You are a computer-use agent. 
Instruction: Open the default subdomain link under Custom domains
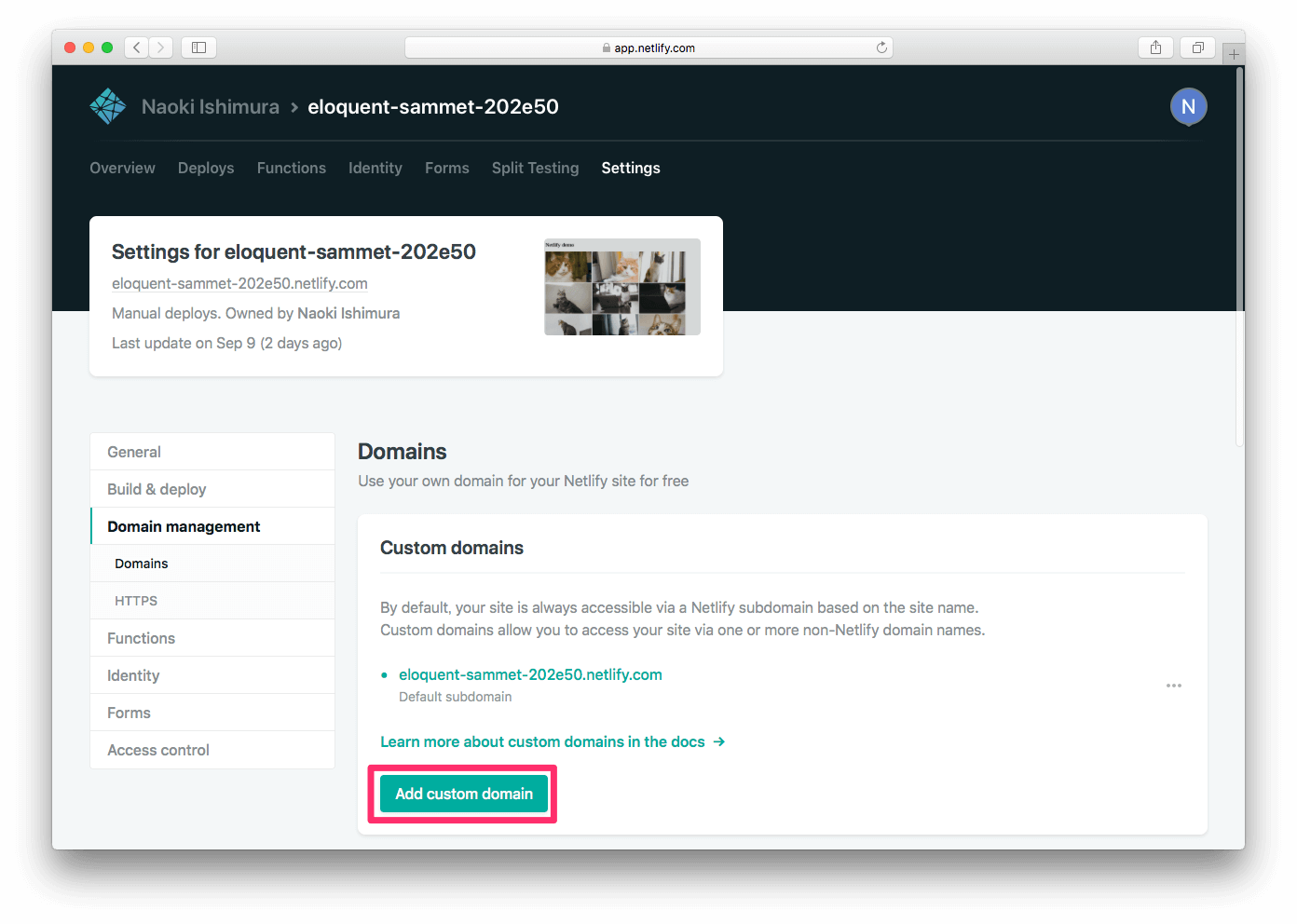530,674
